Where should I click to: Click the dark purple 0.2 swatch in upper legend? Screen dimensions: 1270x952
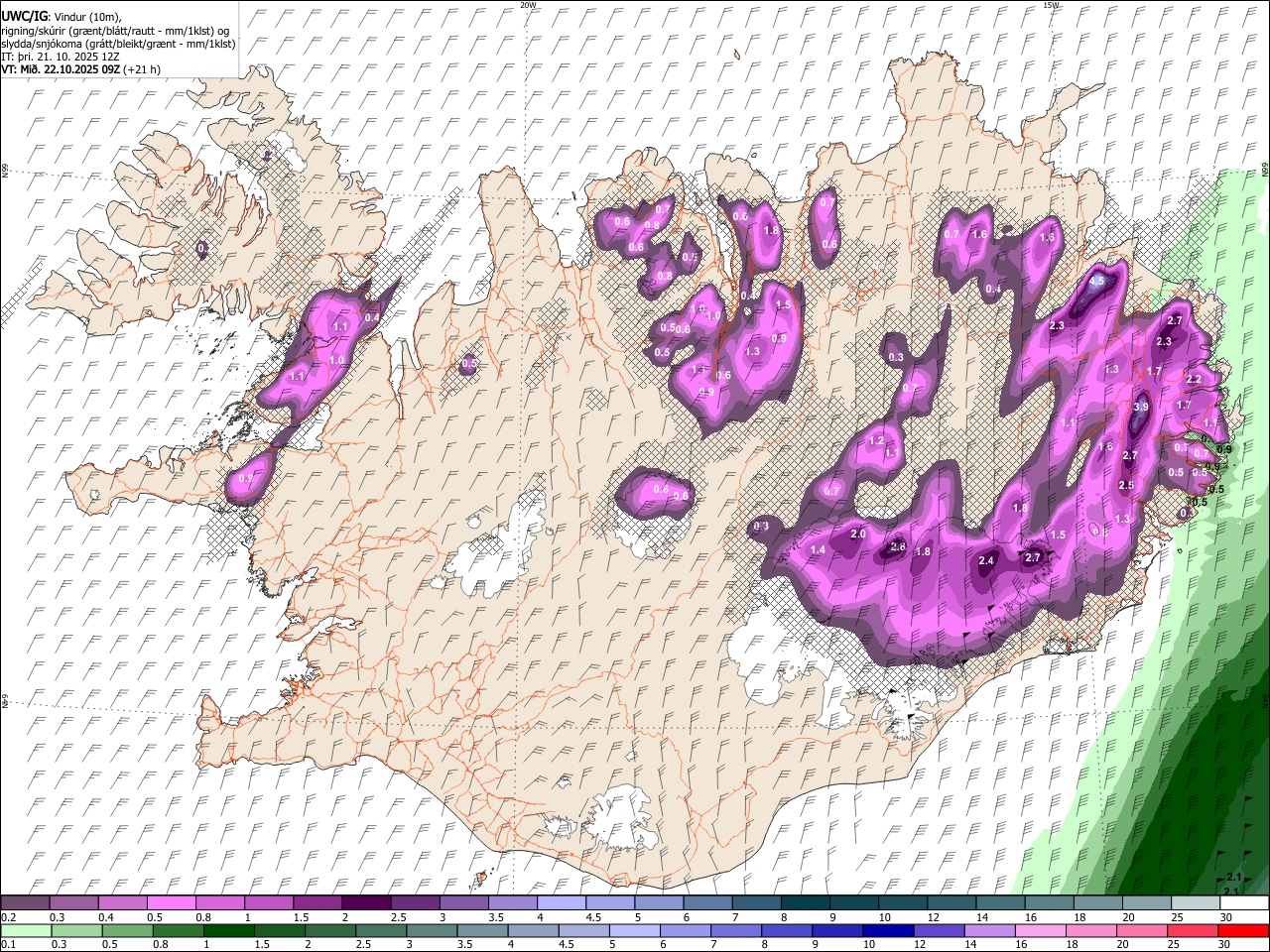(x=25, y=903)
